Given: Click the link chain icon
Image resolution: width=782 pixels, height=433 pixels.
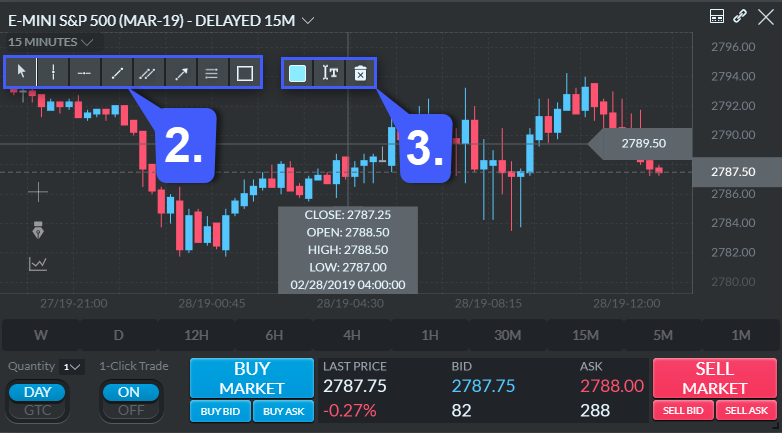Looking at the screenshot, I should click(x=740, y=16).
